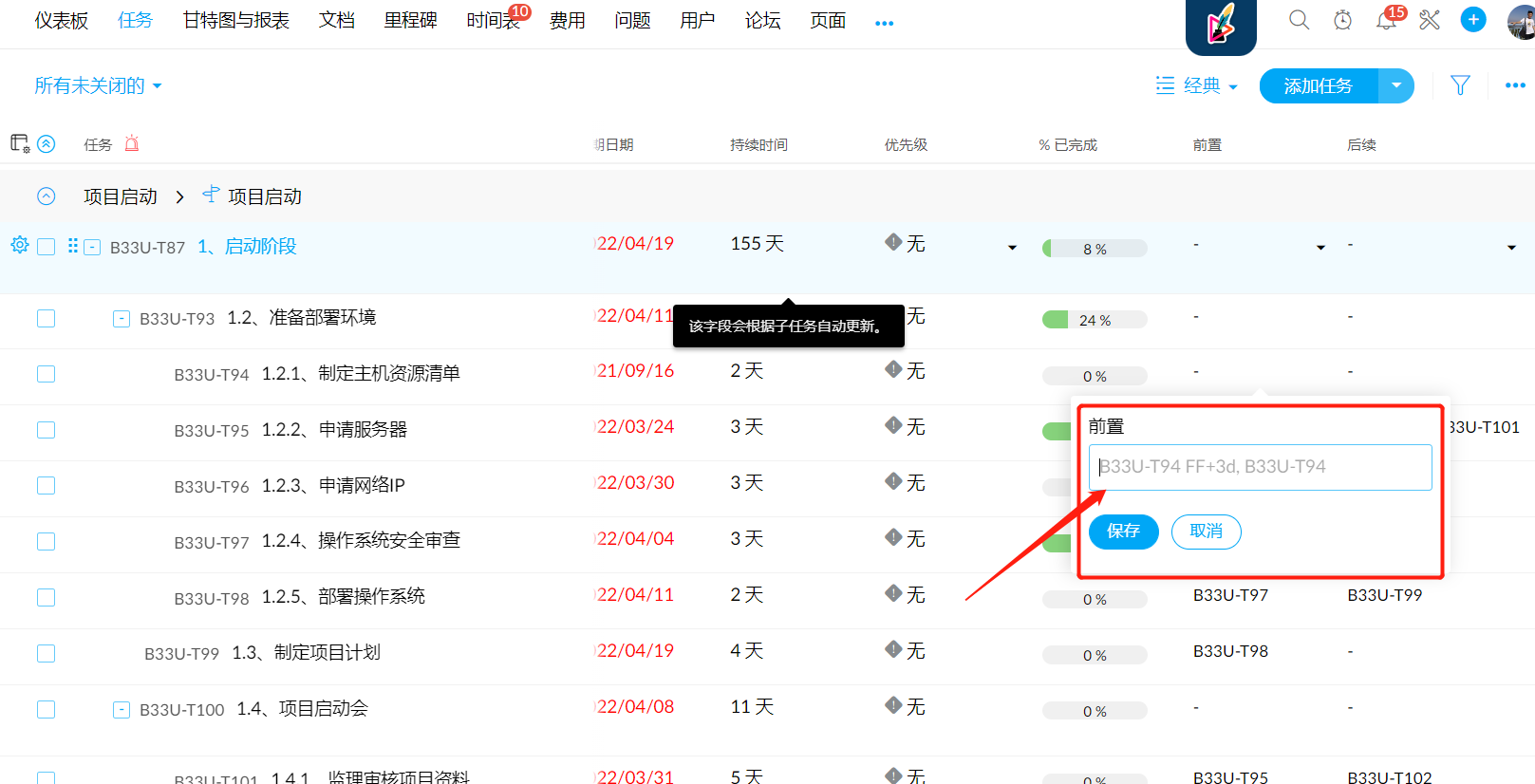Expand the 所有未关闭的 view dropdown
The height and width of the screenshot is (784, 1535).
(x=98, y=86)
